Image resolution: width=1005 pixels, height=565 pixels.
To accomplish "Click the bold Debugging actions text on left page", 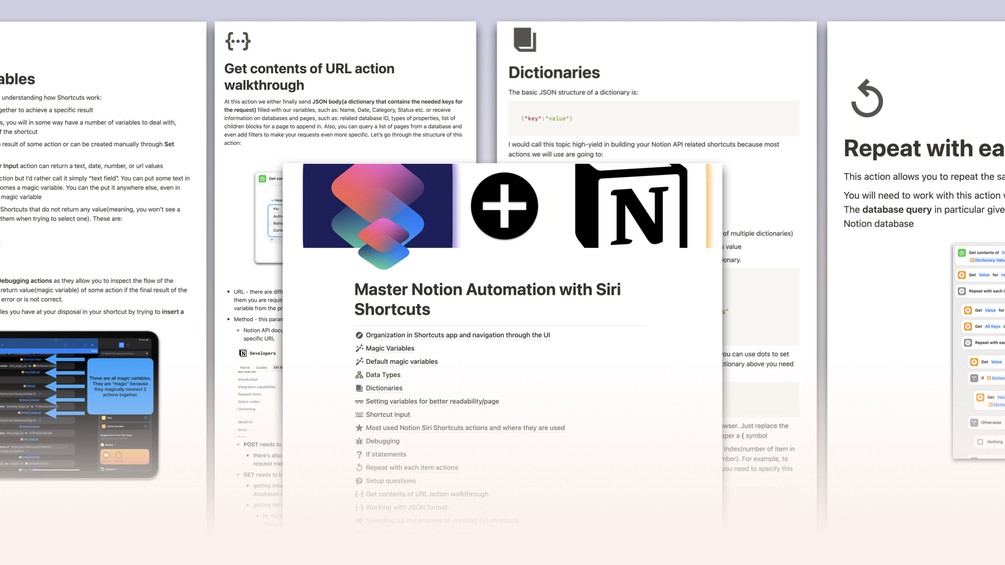I will point(25,281).
